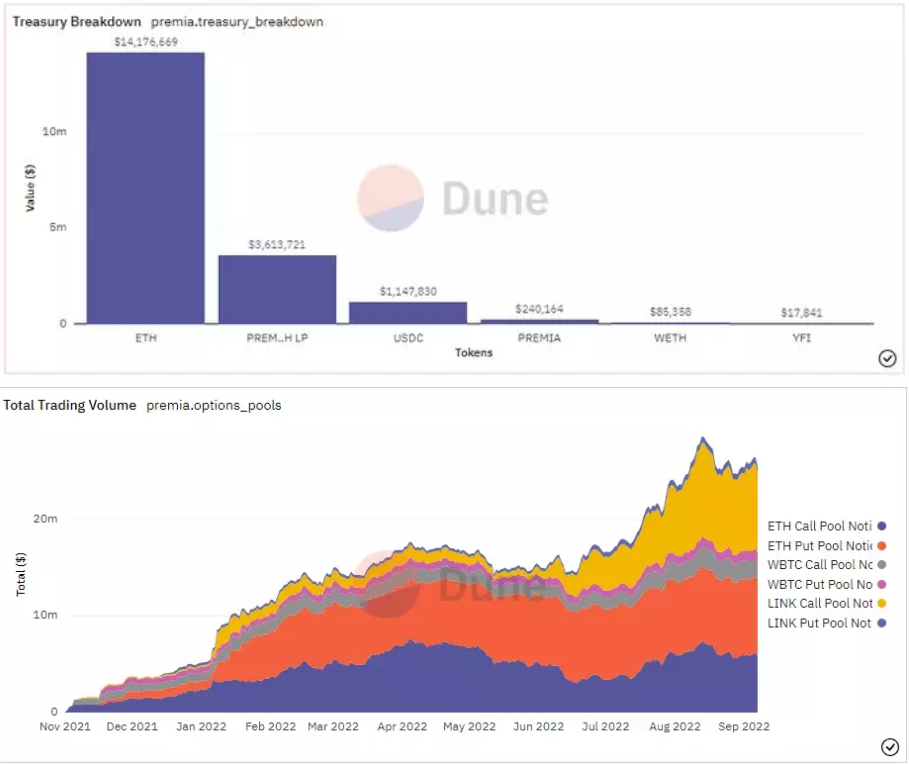The height and width of the screenshot is (765, 909).
Task: Open the premia.treasury_breakdown query link
Action: click(x=237, y=22)
